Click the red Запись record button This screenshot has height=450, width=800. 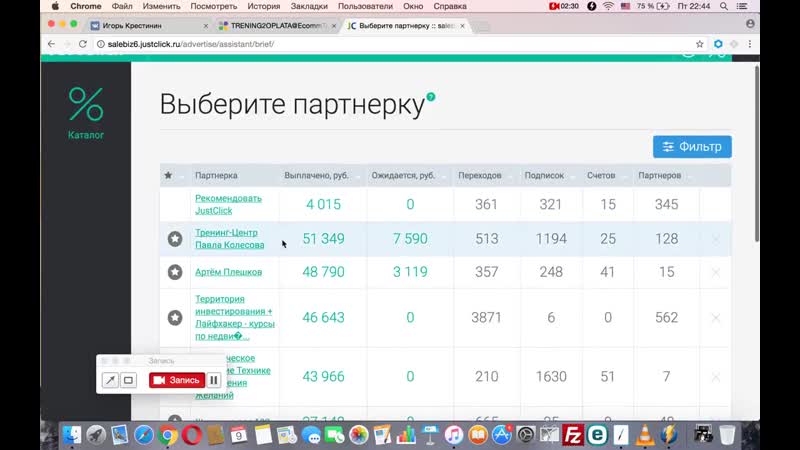(x=177, y=380)
